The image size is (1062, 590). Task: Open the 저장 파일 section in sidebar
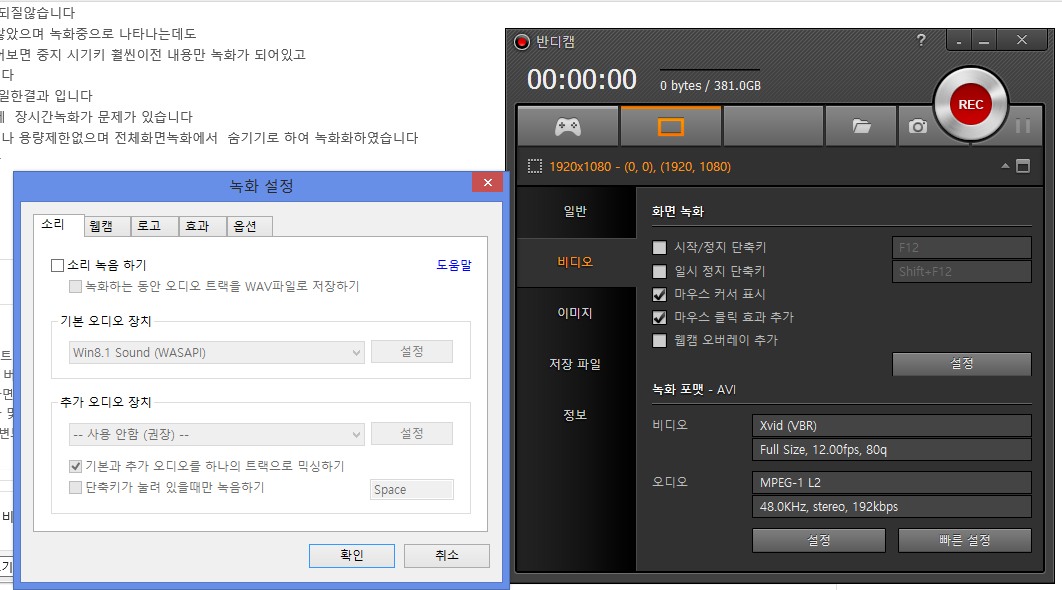coord(576,364)
